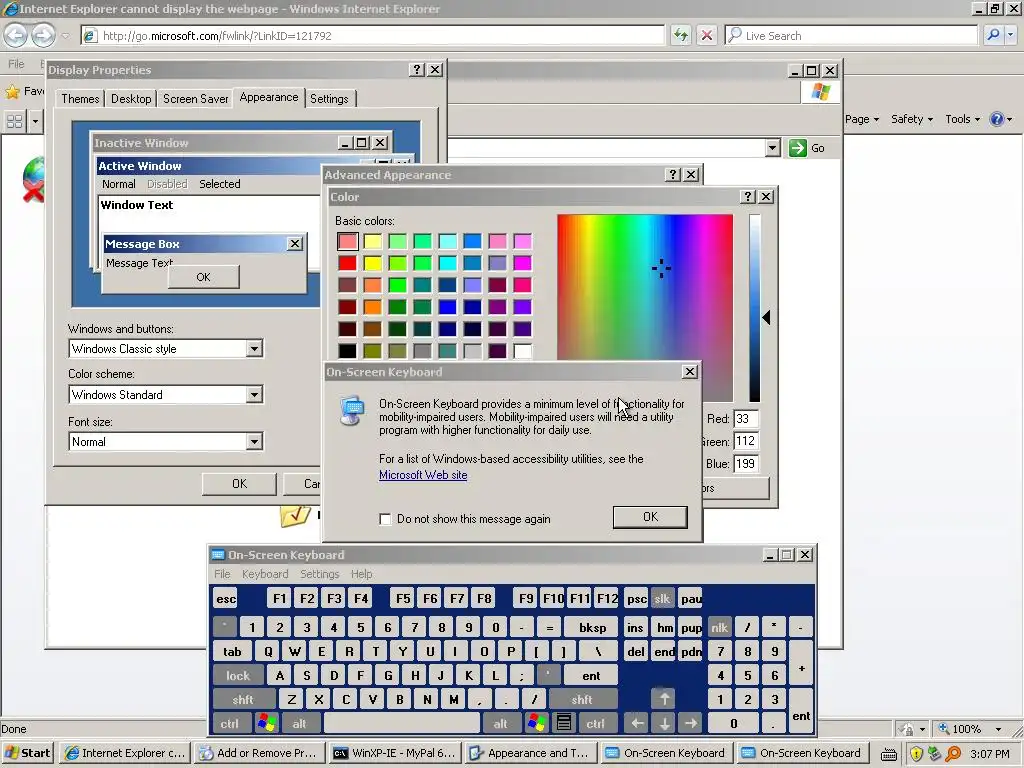Click the orange magnifier tray icon
1024x768 pixels.
click(953, 754)
